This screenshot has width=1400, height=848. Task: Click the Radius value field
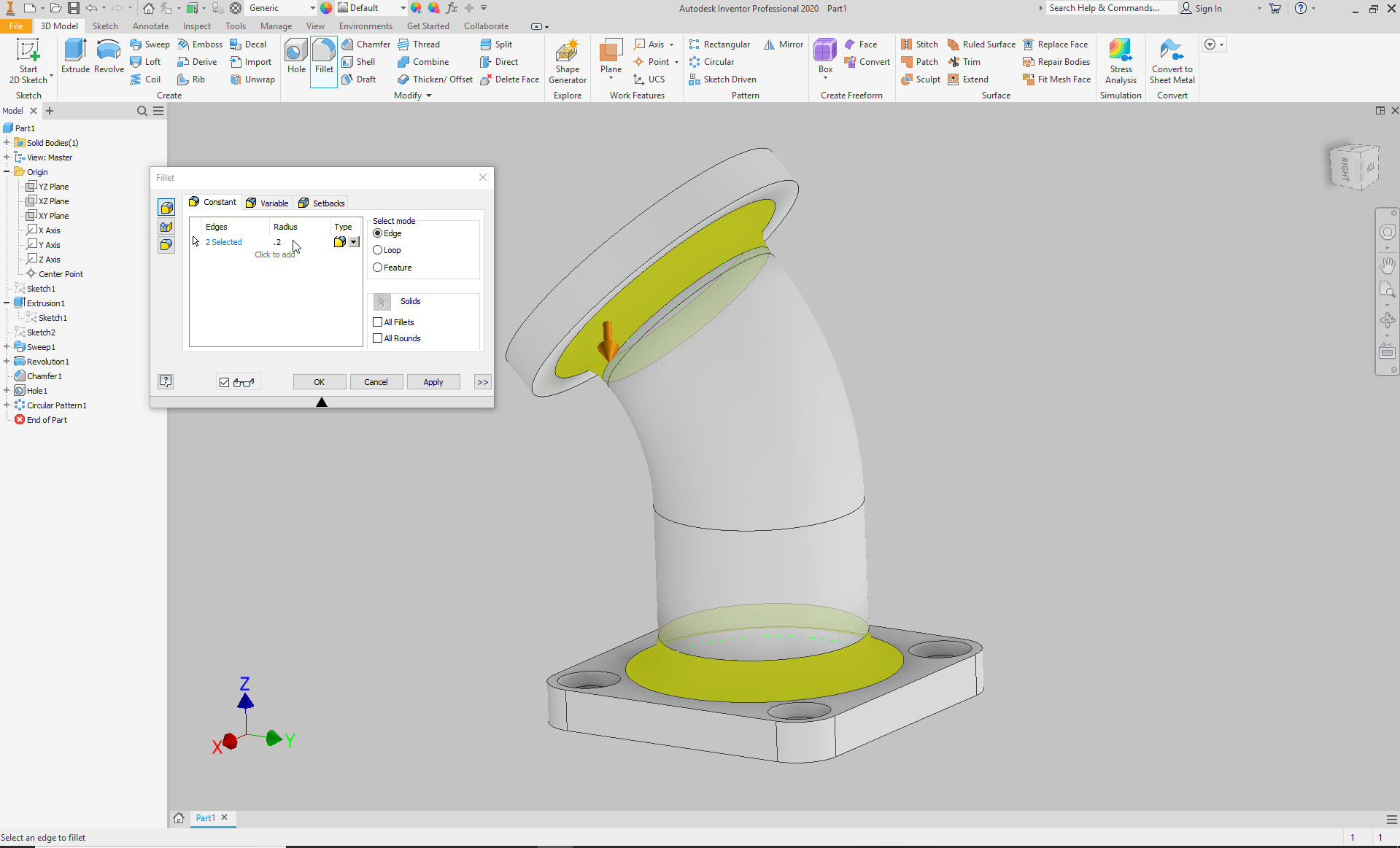pyautogui.click(x=299, y=242)
